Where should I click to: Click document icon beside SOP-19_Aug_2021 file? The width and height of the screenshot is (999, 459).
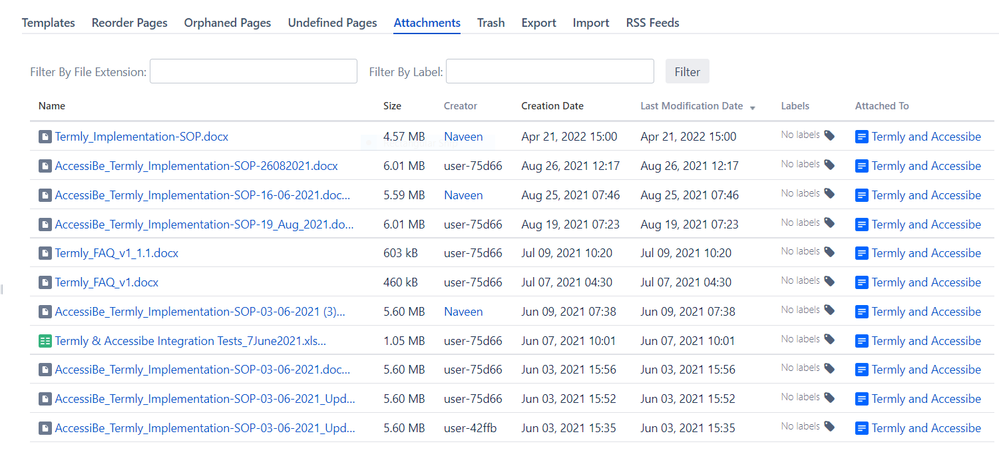tap(45, 224)
